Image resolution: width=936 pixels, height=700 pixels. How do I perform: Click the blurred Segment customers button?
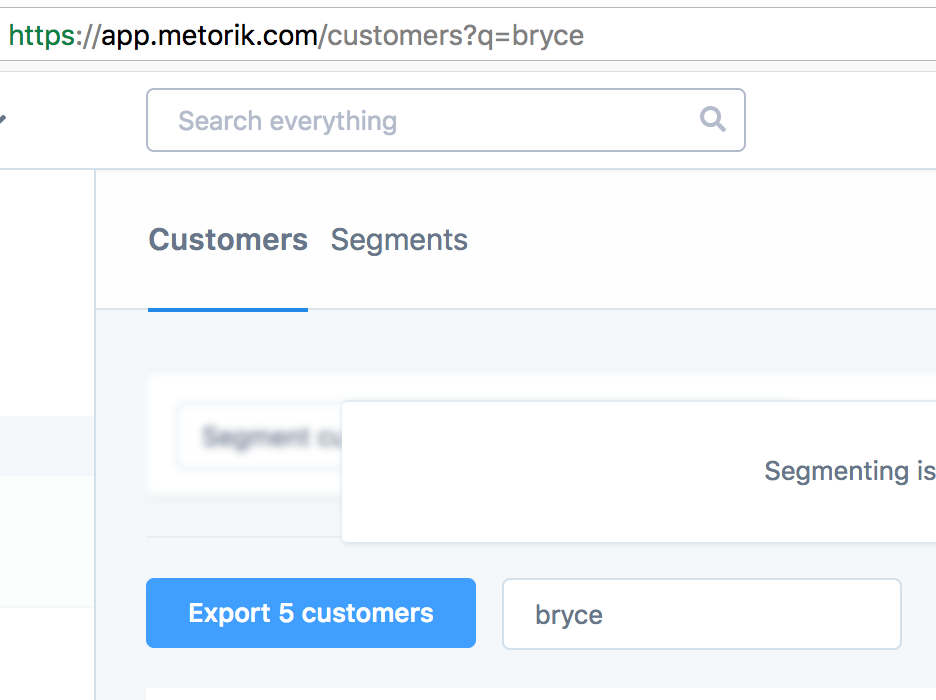click(260, 437)
